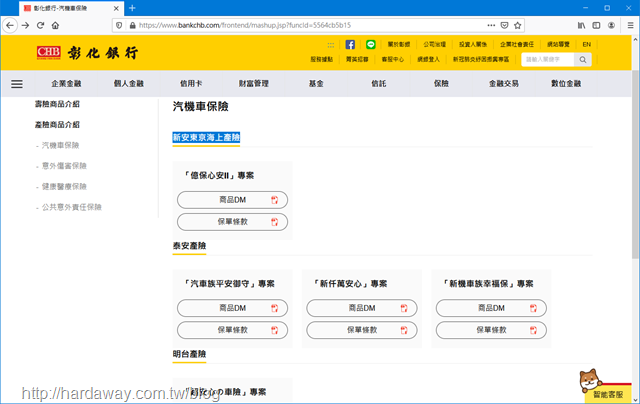The height and width of the screenshot is (404, 640).
Task: Reload the current page
Action: [x=40, y=25]
